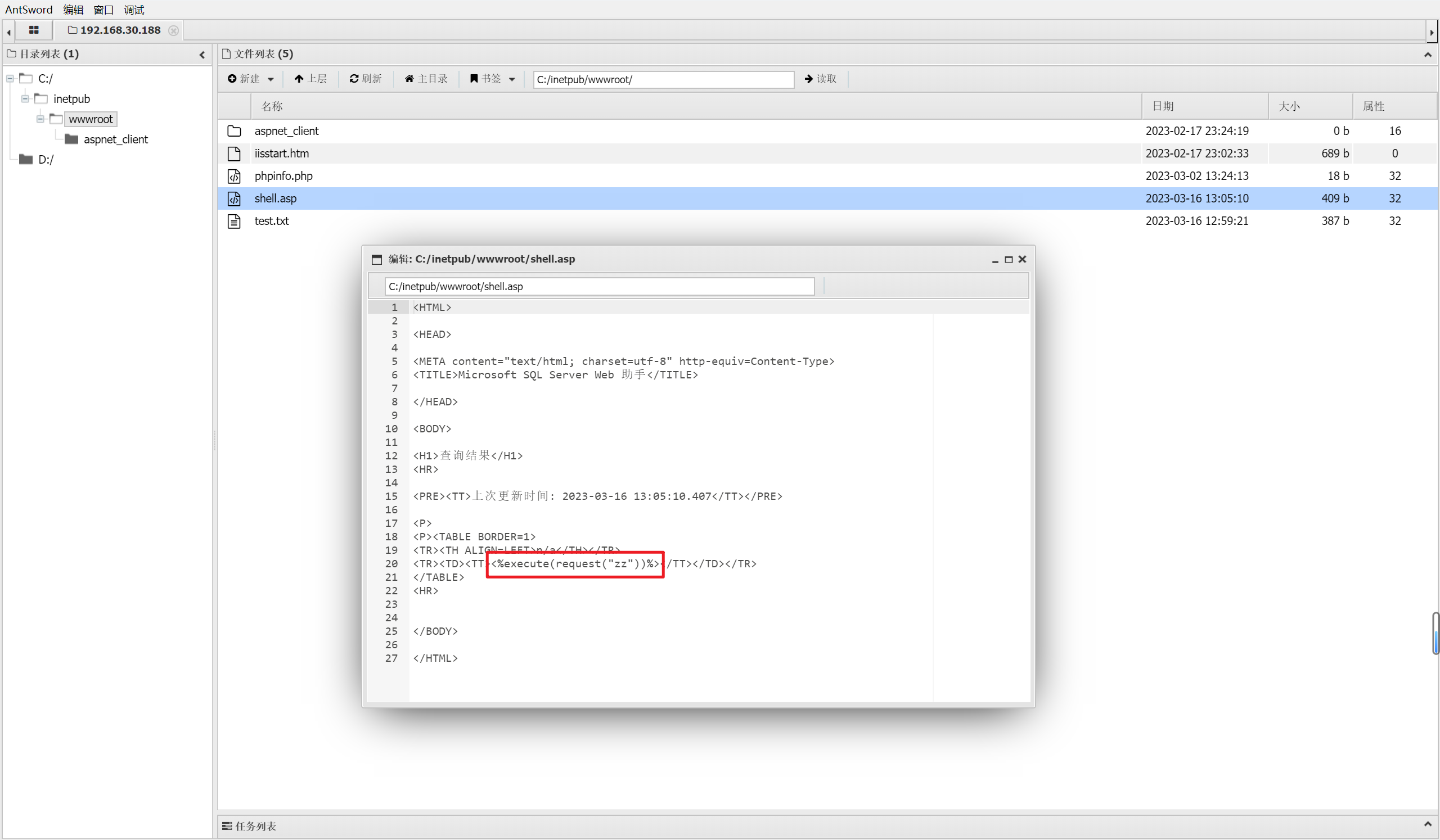Open the 窗口 menu
Screen dimensions: 1440x840
[103, 10]
